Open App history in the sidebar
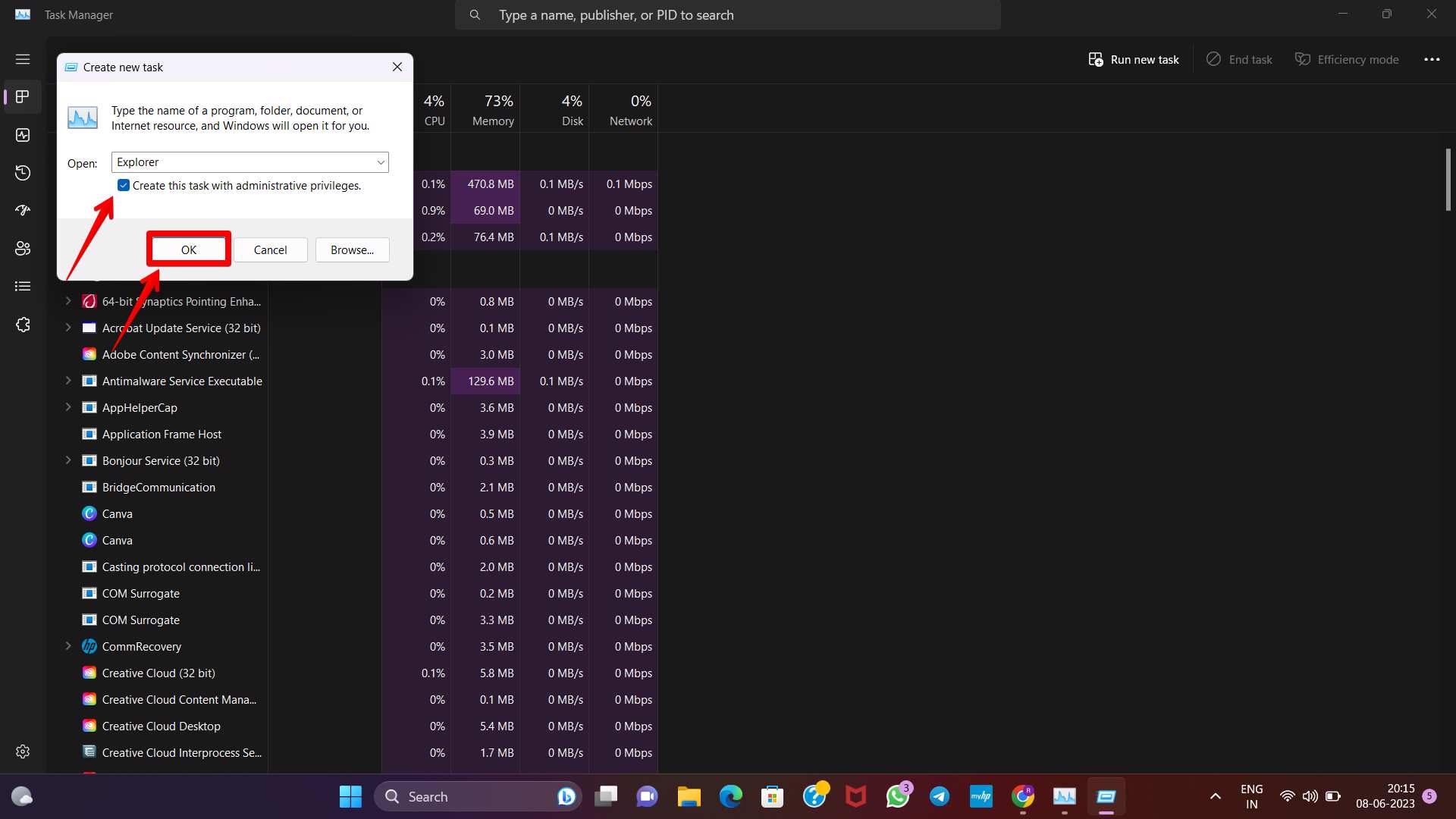The height and width of the screenshot is (819, 1456). point(23,173)
